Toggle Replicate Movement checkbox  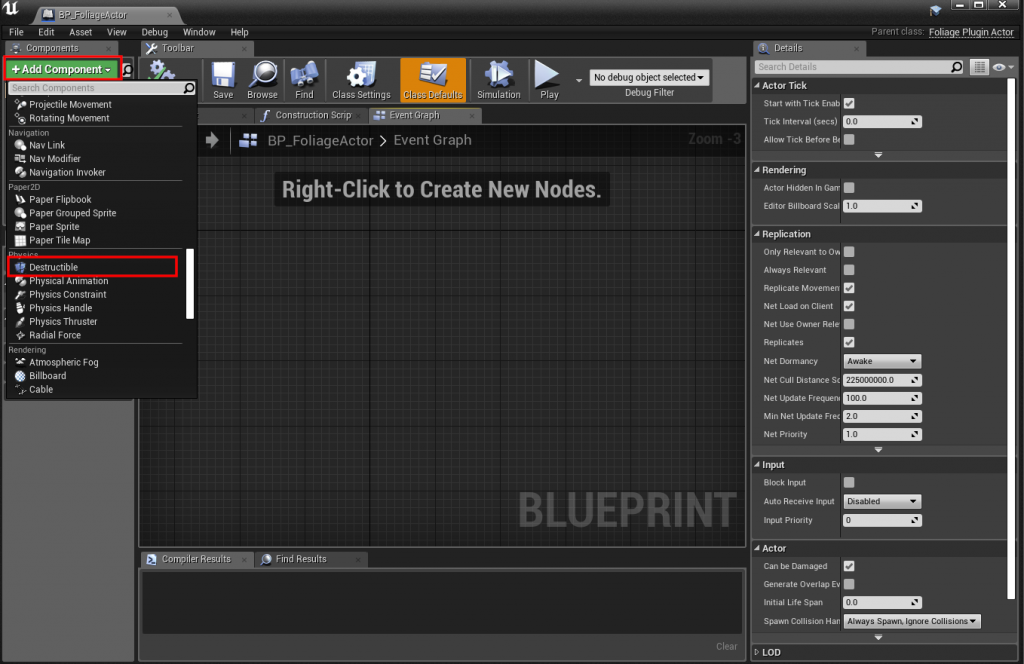(849, 288)
